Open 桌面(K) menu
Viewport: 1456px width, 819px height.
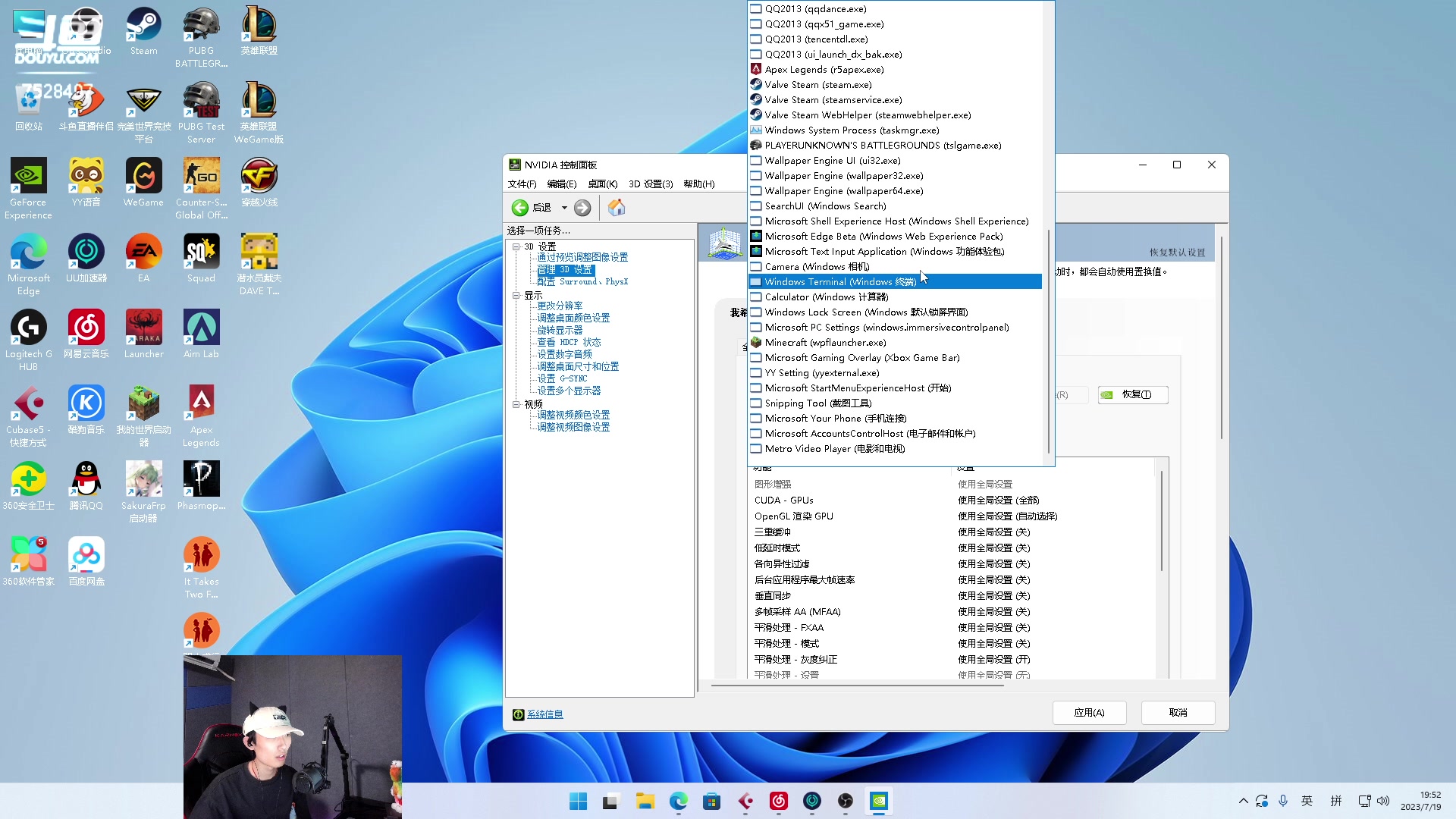(x=603, y=184)
